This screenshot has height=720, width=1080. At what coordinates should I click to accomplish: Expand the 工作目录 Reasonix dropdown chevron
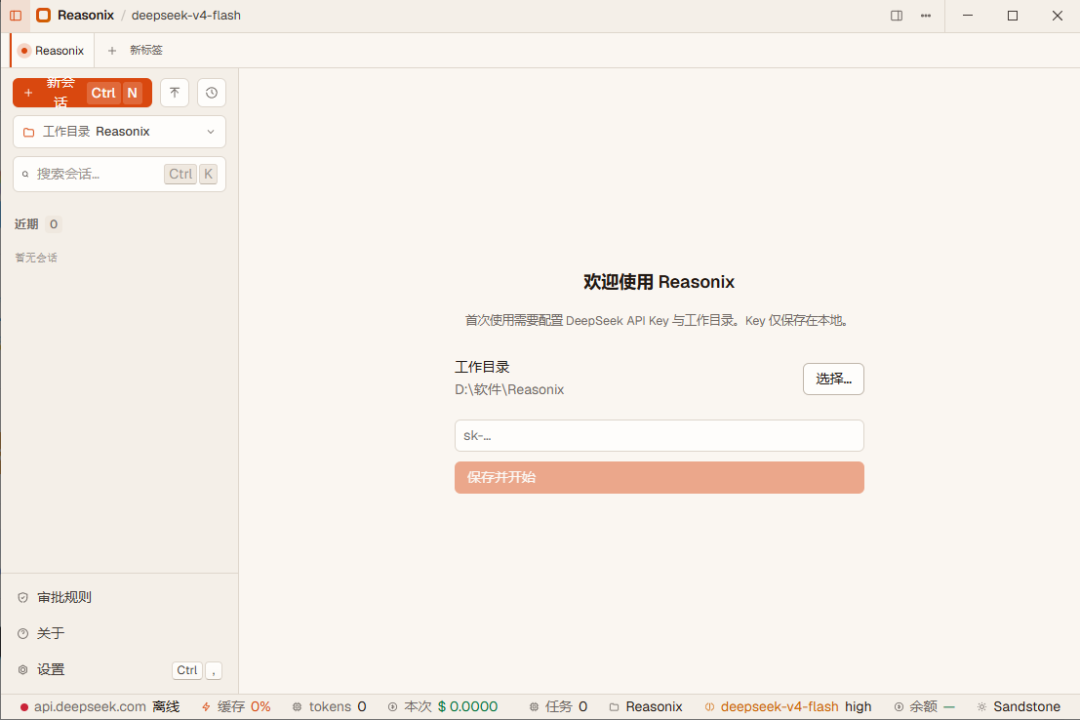click(211, 132)
